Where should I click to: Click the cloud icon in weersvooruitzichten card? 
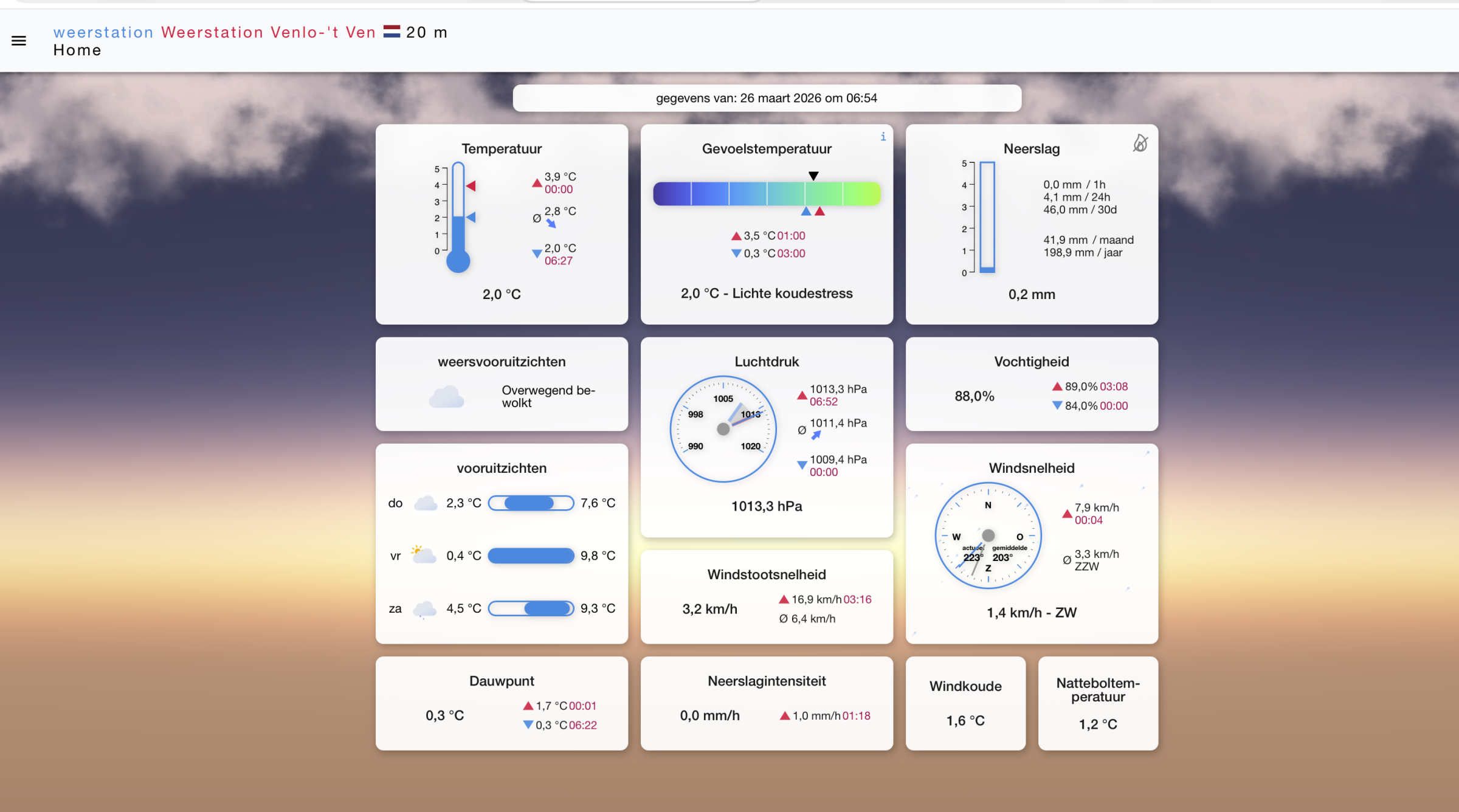(x=446, y=397)
